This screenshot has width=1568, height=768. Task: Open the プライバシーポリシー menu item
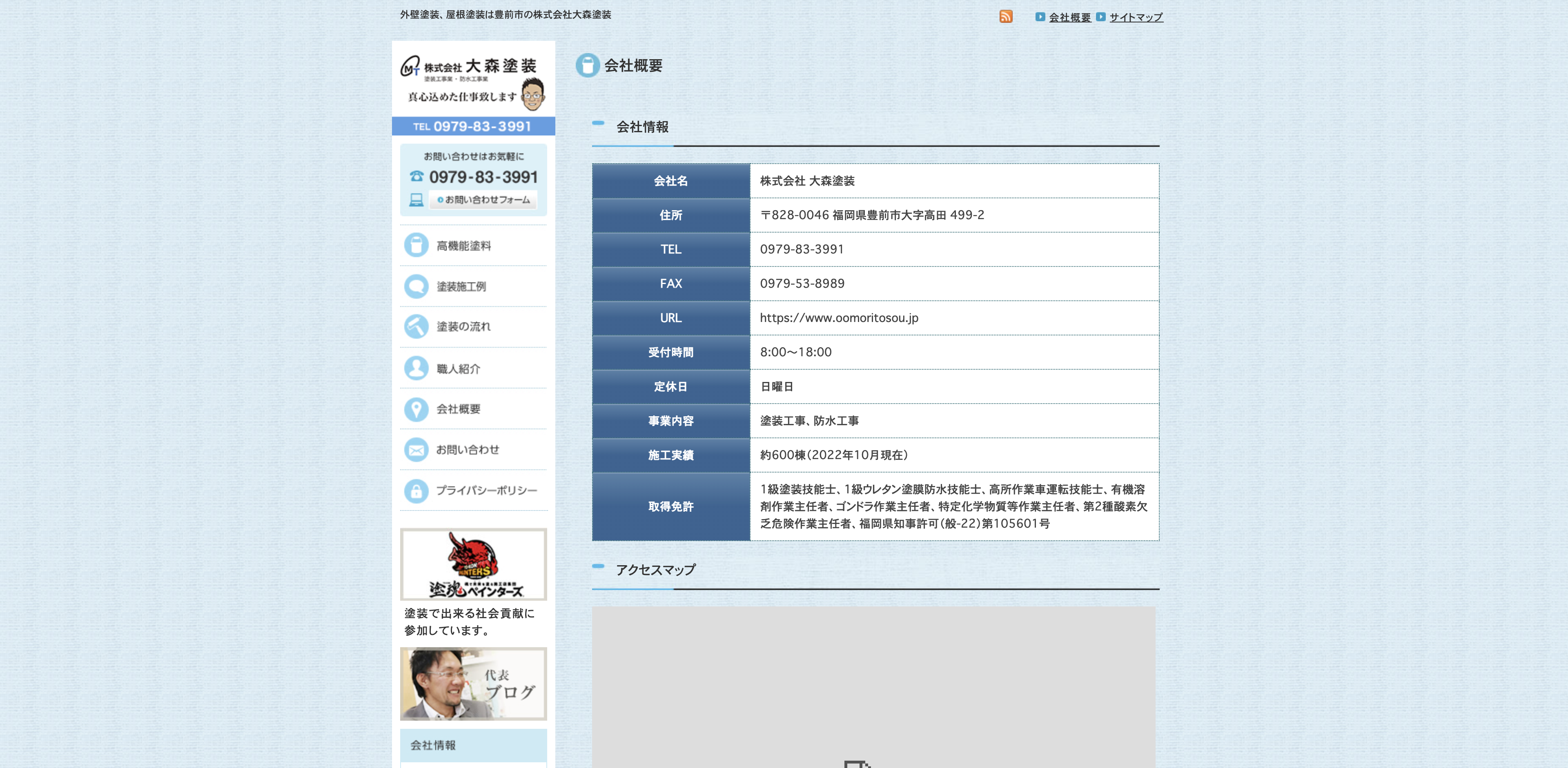pos(473,491)
